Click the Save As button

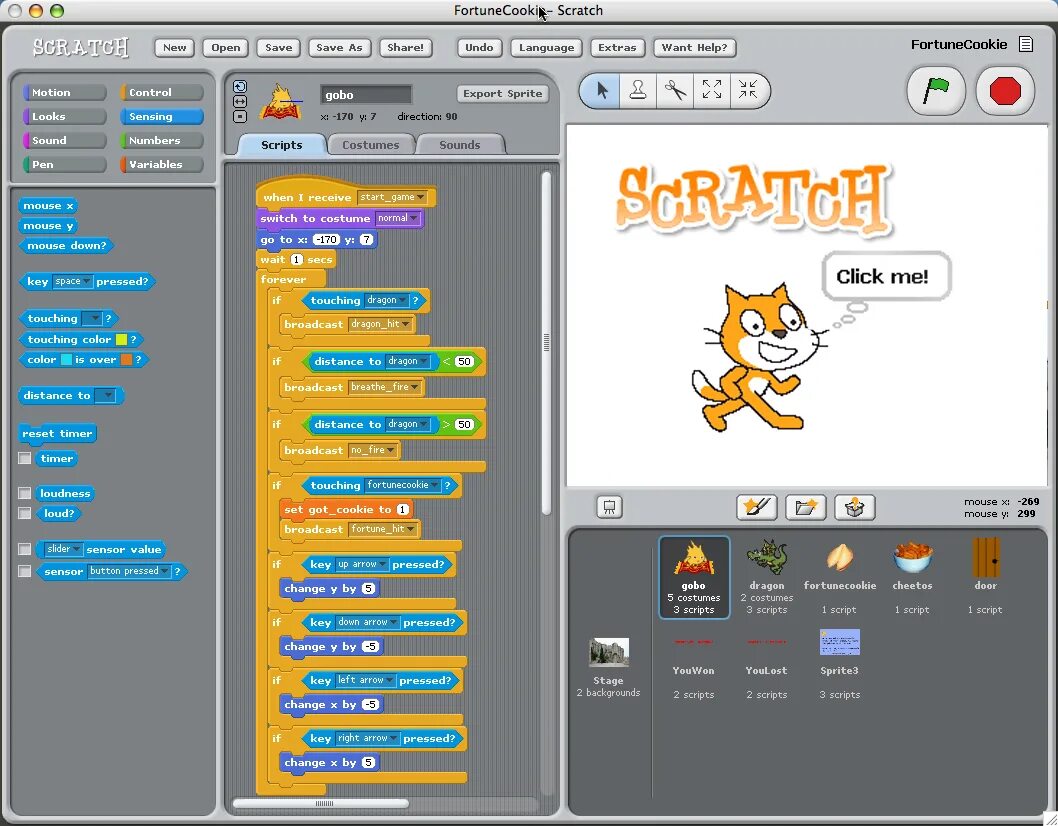pyautogui.click(x=339, y=47)
